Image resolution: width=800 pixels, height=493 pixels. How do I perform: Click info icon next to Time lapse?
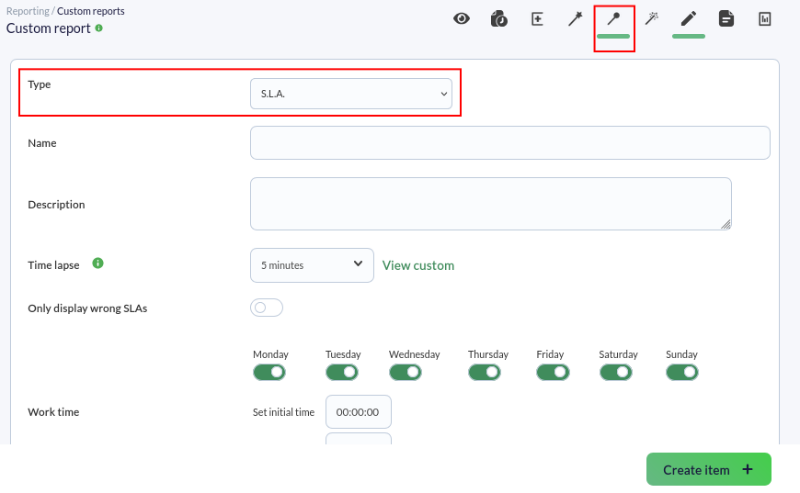[98, 263]
